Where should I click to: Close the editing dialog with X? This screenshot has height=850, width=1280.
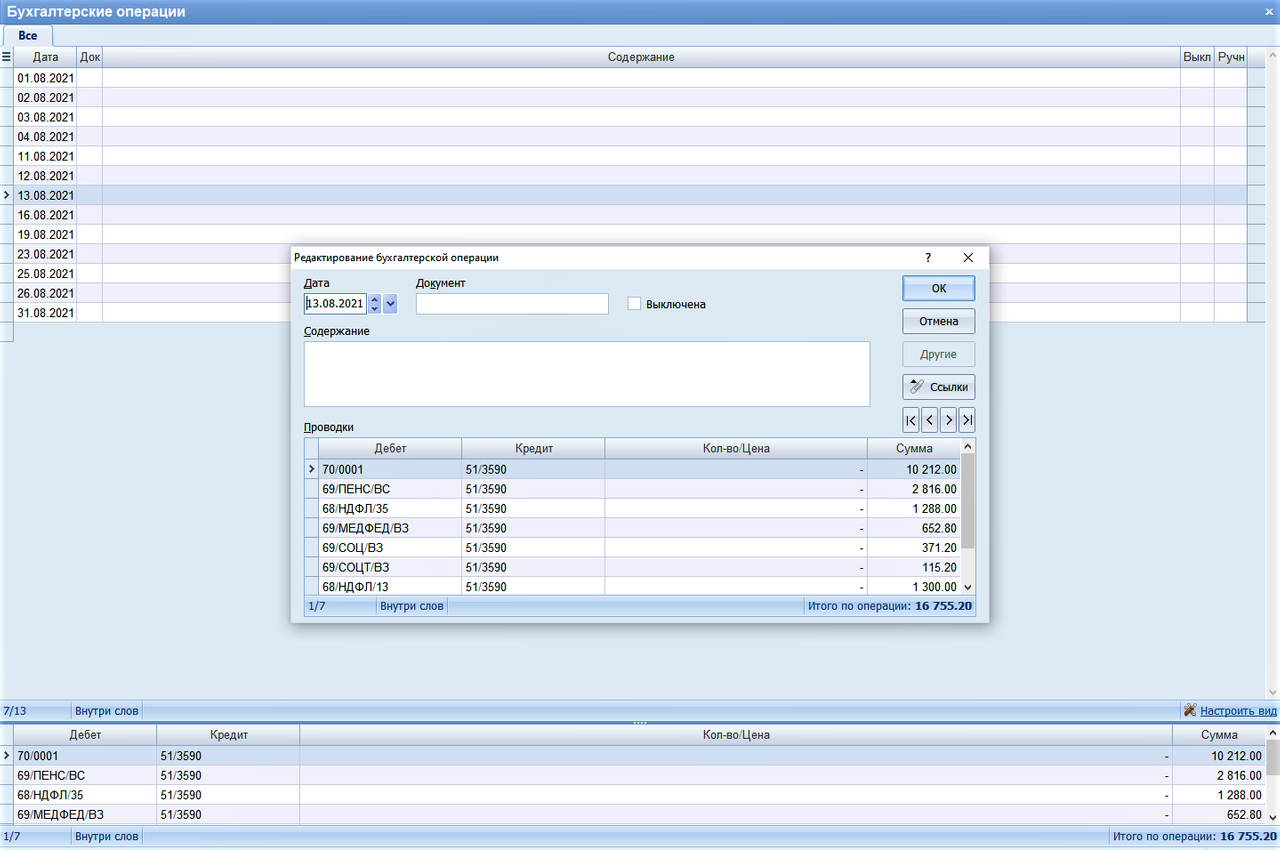coord(967,257)
